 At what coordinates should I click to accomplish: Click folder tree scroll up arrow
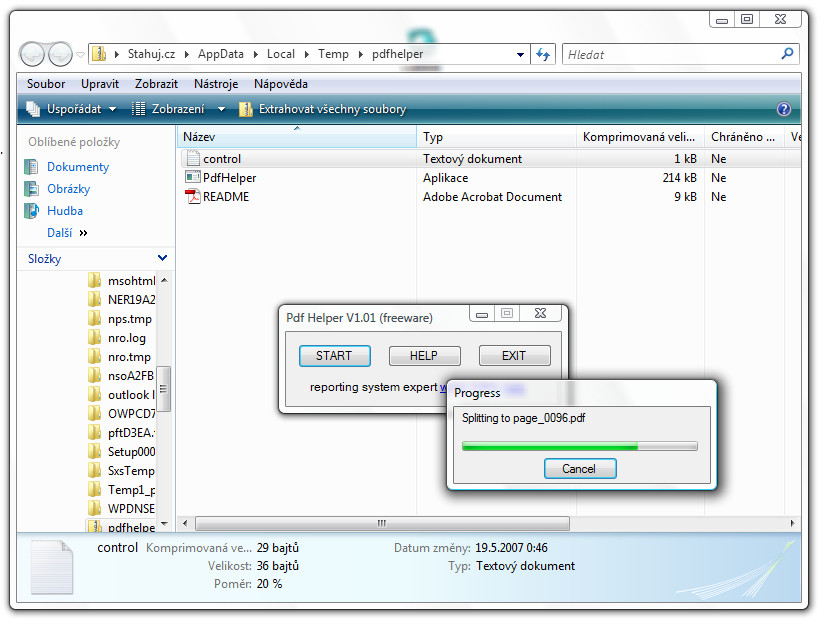tap(164, 280)
